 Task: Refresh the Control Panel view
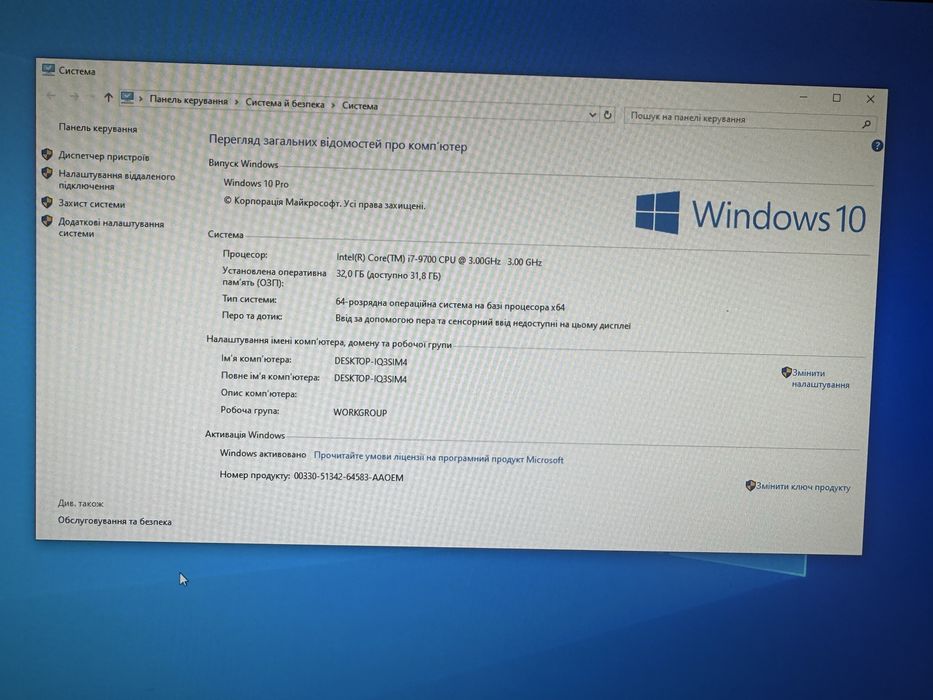(608, 115)
